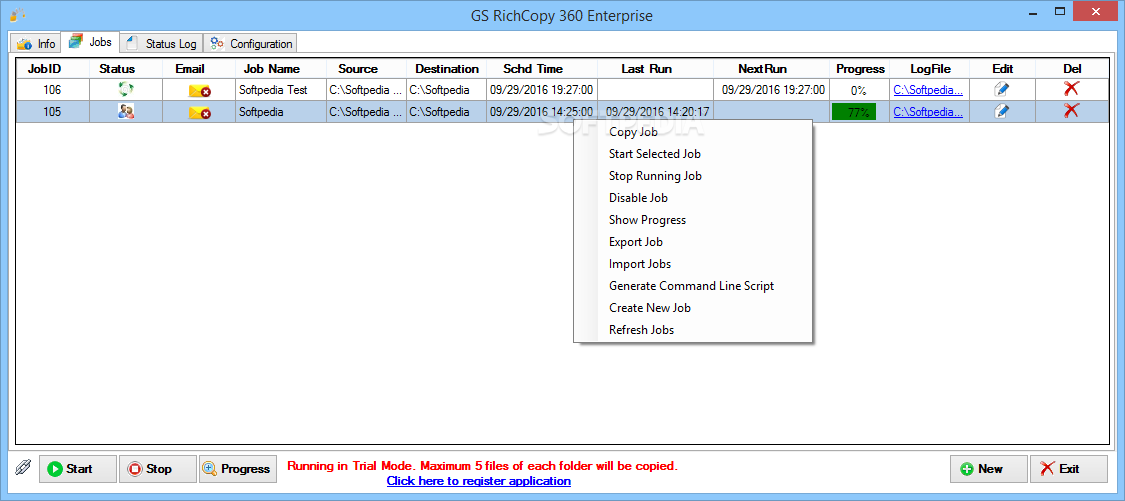Edit the Softpedia Test job via pencil icon

(1002, 90)
